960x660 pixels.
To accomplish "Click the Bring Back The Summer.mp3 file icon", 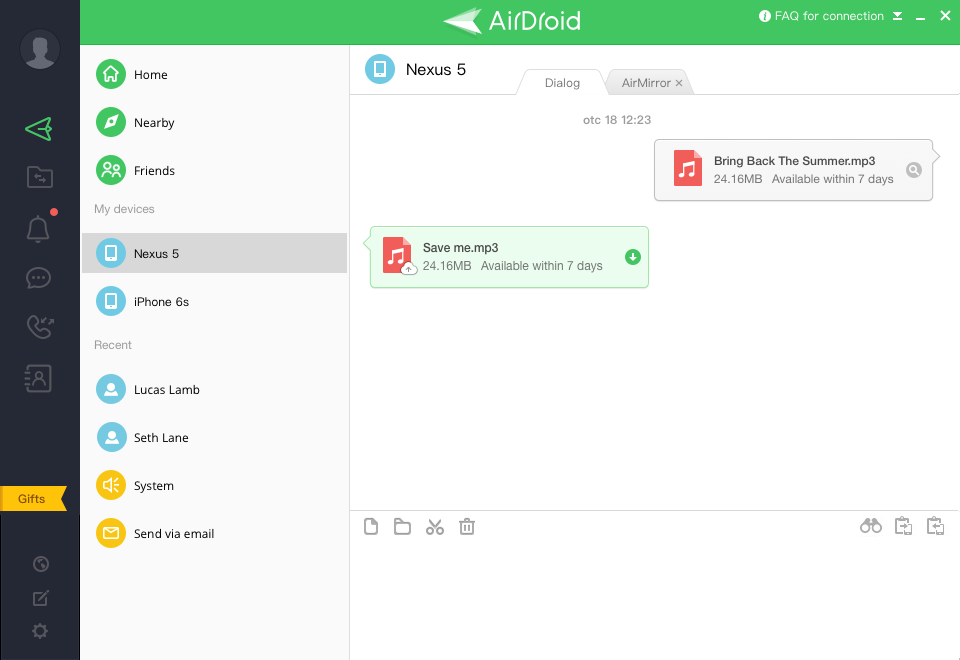I will (688, 168).
